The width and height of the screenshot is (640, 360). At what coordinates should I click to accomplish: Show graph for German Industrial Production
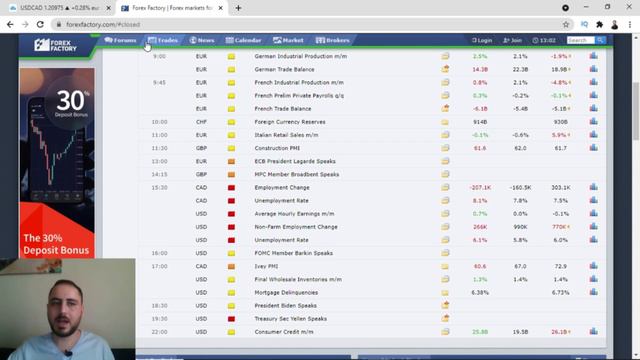tap(593, 56)
